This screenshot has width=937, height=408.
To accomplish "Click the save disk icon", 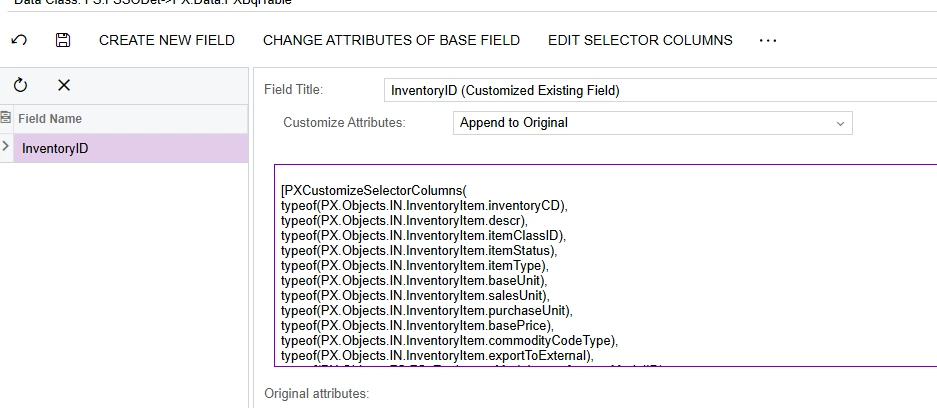I will [63, 40].
